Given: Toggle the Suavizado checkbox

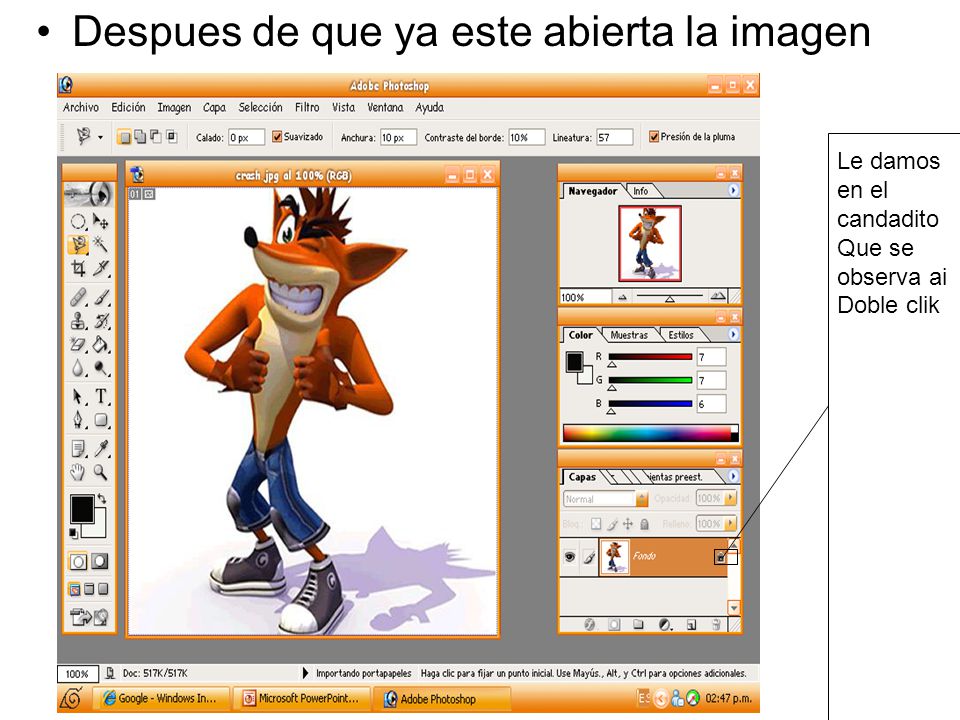Looking at the screenshot, I should tap(277, 137).
